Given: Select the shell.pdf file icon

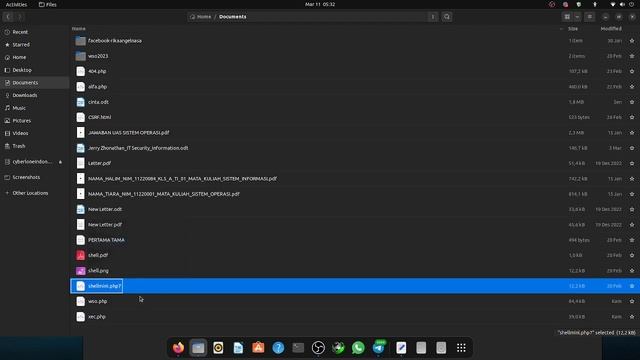Looking at the screenshot, I should [x=80, y=256].
